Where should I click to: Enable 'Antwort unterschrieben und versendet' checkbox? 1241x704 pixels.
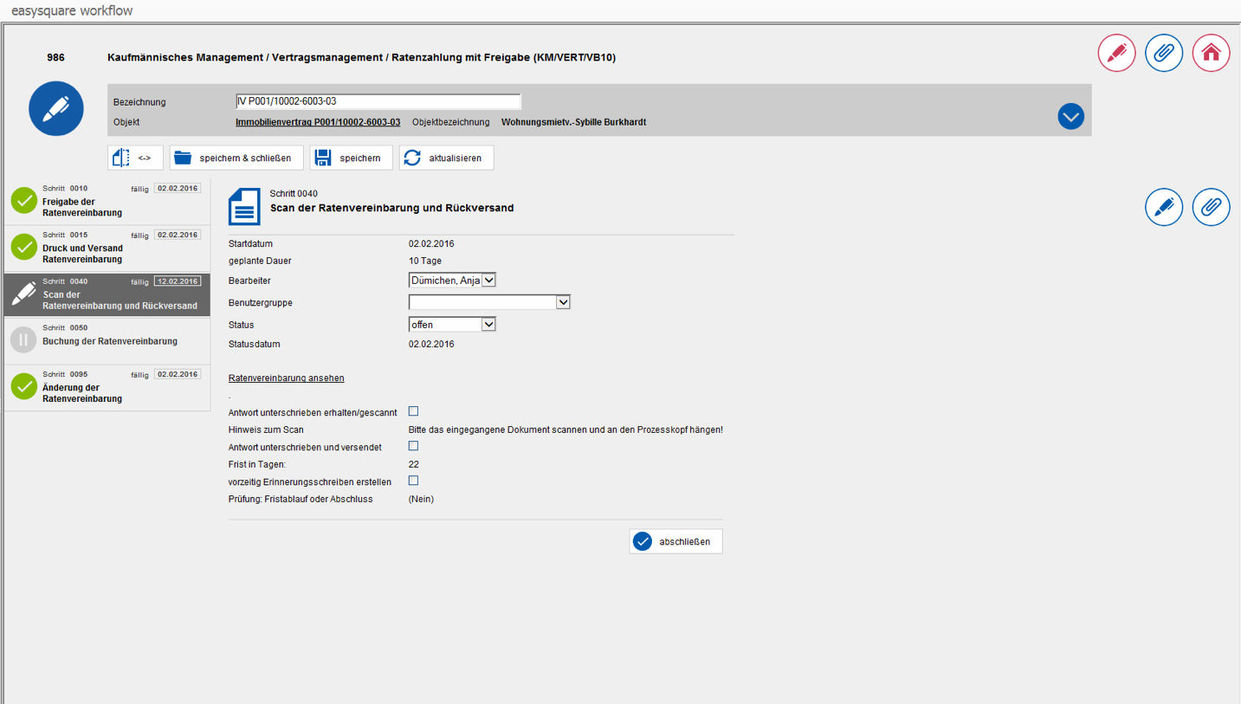pyautogui.click(x=413, y=446)
